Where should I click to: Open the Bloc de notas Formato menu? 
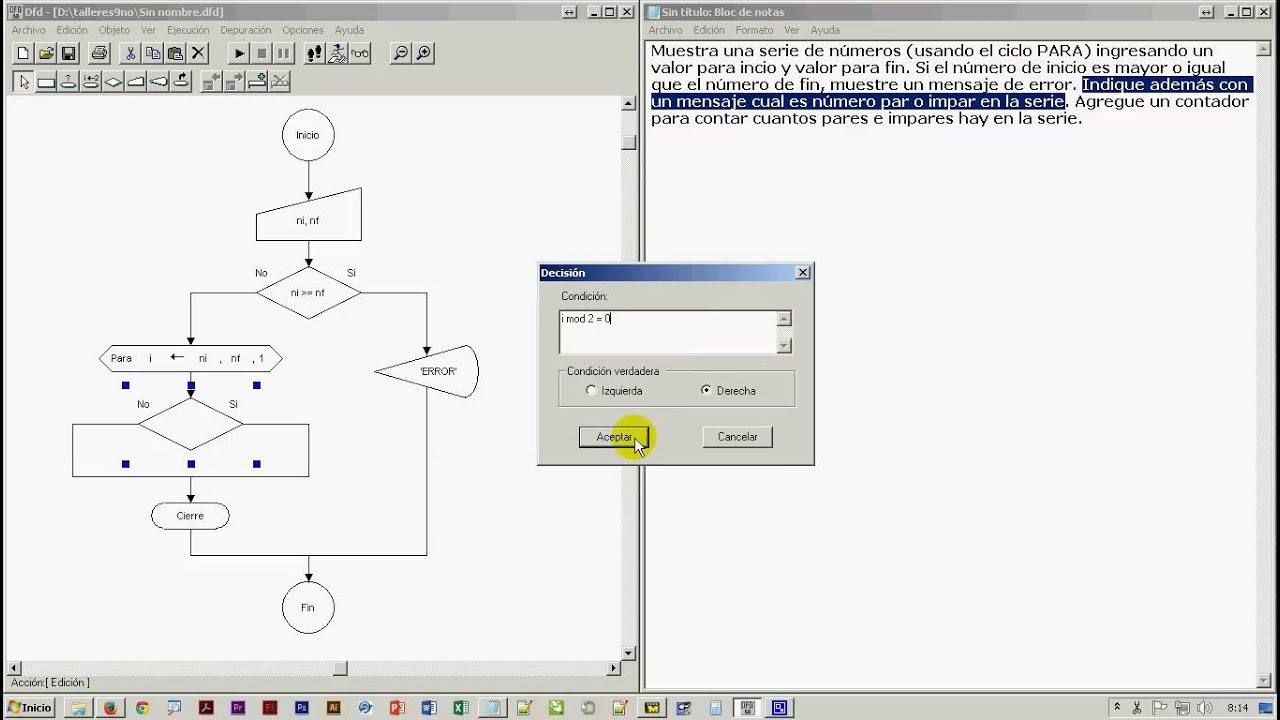pos(754,30)
